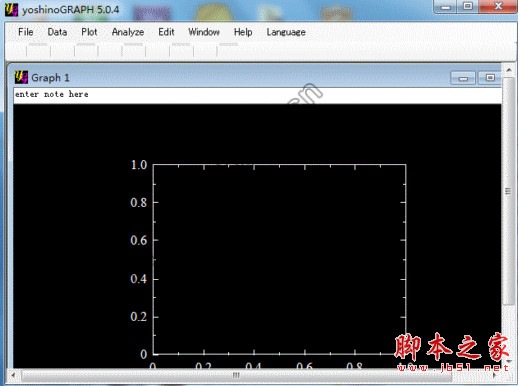Viewport: 521px width, 386px height.
Task: Open the Window menu
Action: click(204, 32)
